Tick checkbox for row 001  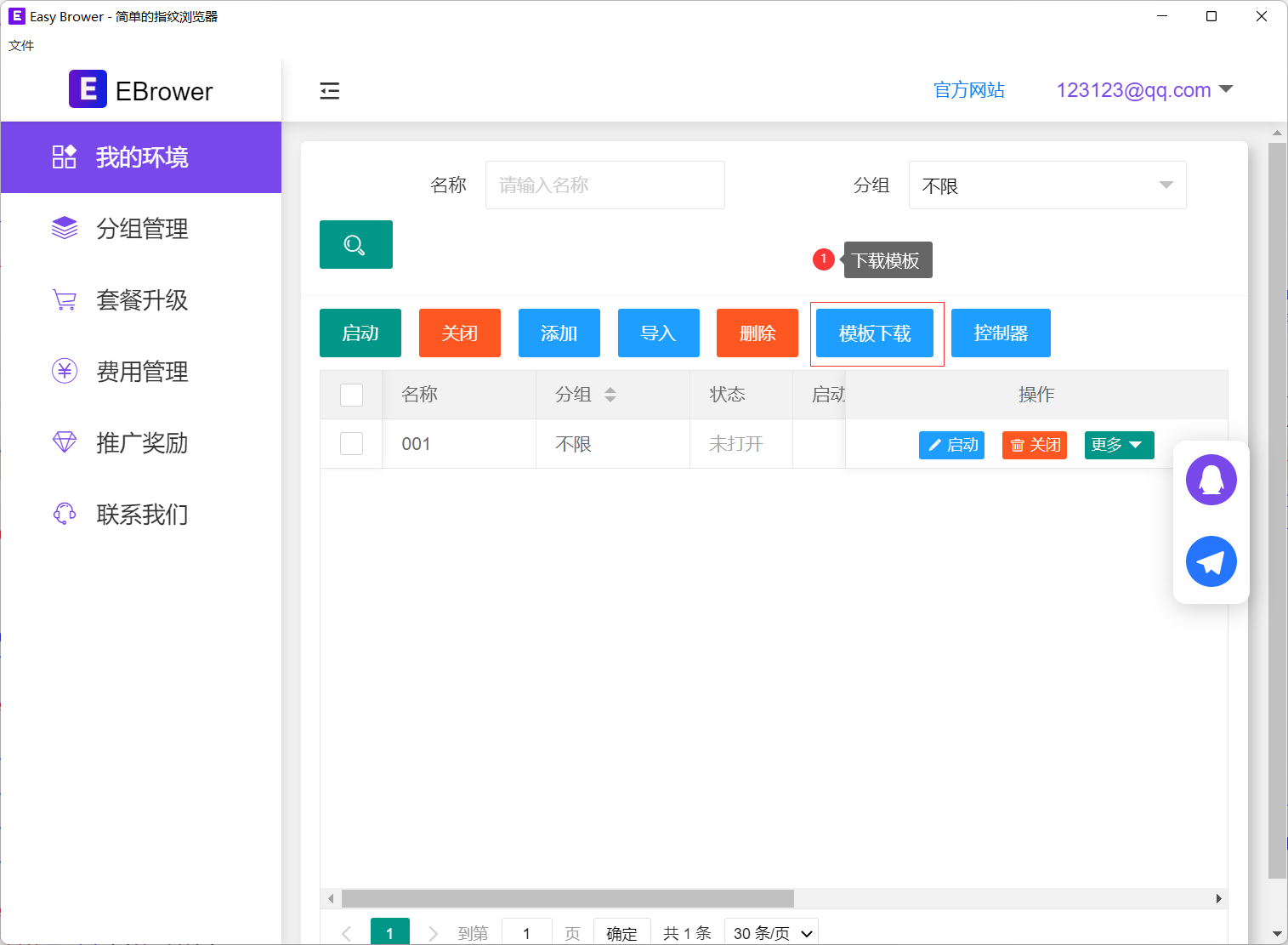tap(351, 444)
